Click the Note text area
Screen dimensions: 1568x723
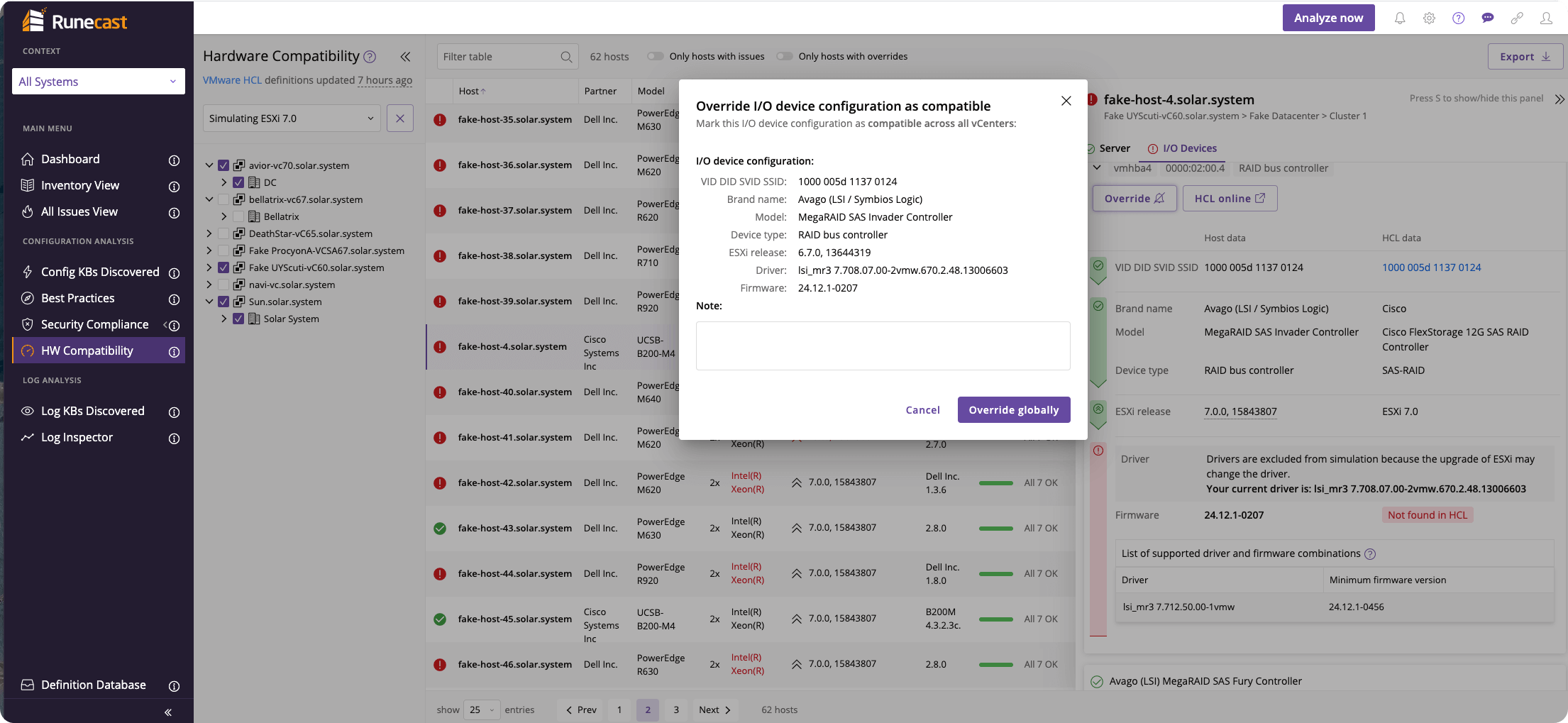(883, 346)
